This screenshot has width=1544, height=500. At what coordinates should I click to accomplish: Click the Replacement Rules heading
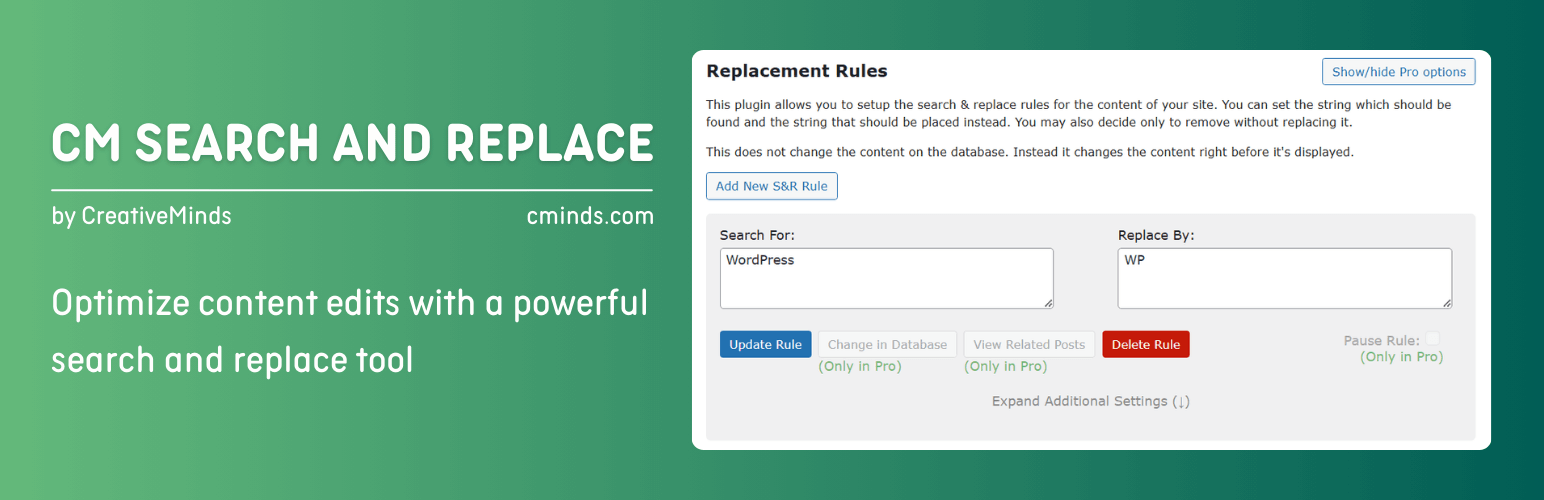(796, 71)
